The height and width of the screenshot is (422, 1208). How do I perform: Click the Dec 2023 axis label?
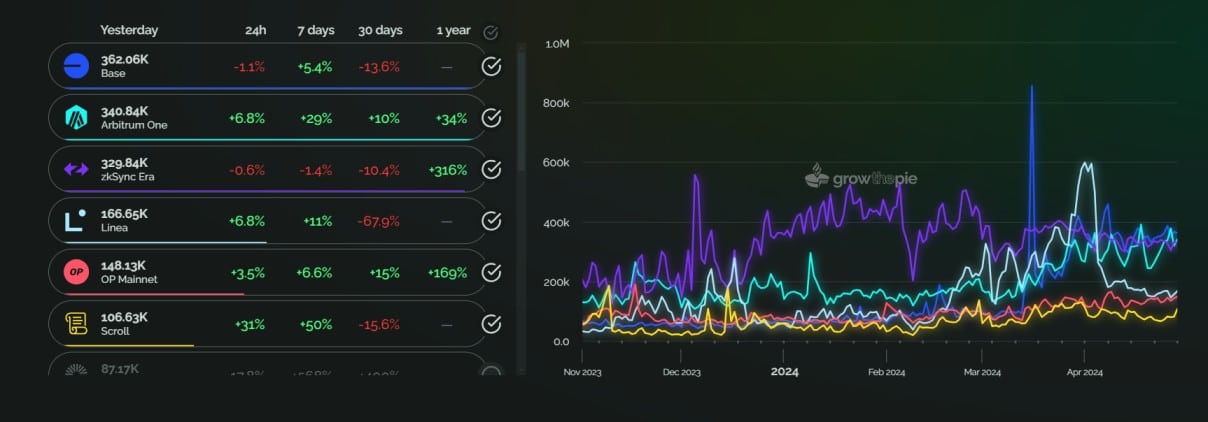(x=682, y=372)
